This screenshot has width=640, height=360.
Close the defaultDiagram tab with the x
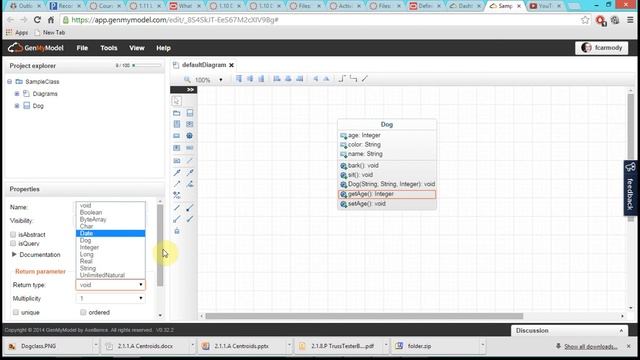coord(231,65)
